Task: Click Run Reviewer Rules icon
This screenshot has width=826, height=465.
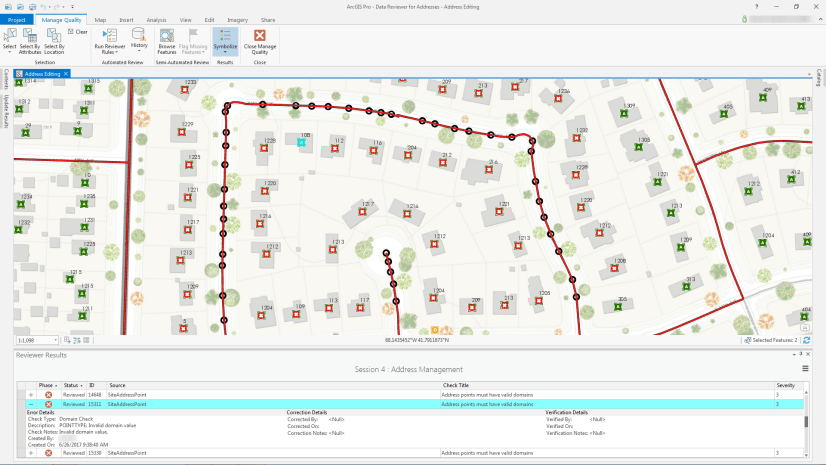Action: (110, 35)
